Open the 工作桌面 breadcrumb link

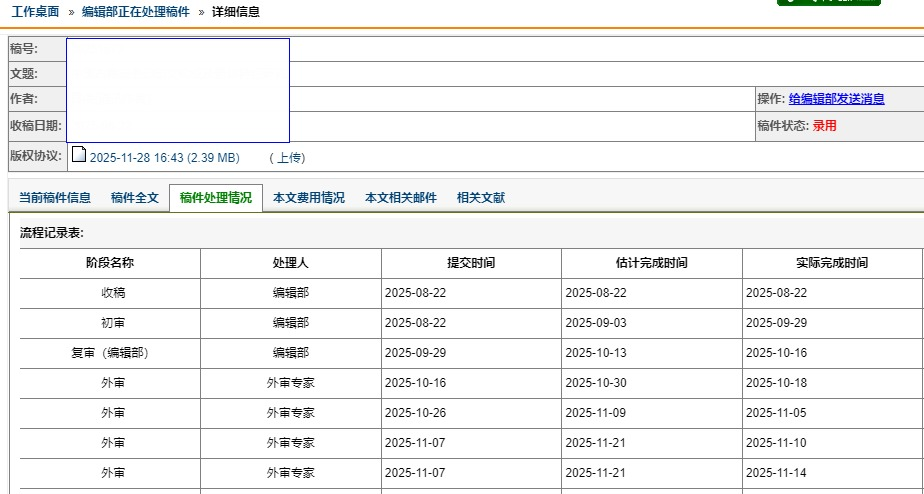(35, 12)
